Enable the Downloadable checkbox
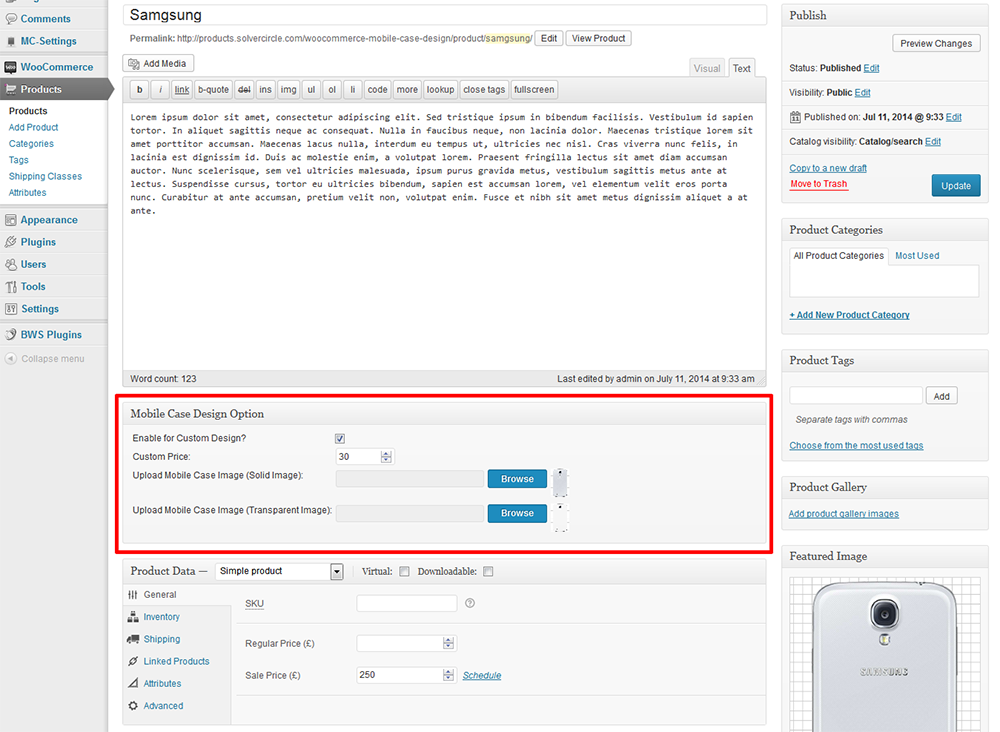1000x732 pixels. [x=488, y=572]
